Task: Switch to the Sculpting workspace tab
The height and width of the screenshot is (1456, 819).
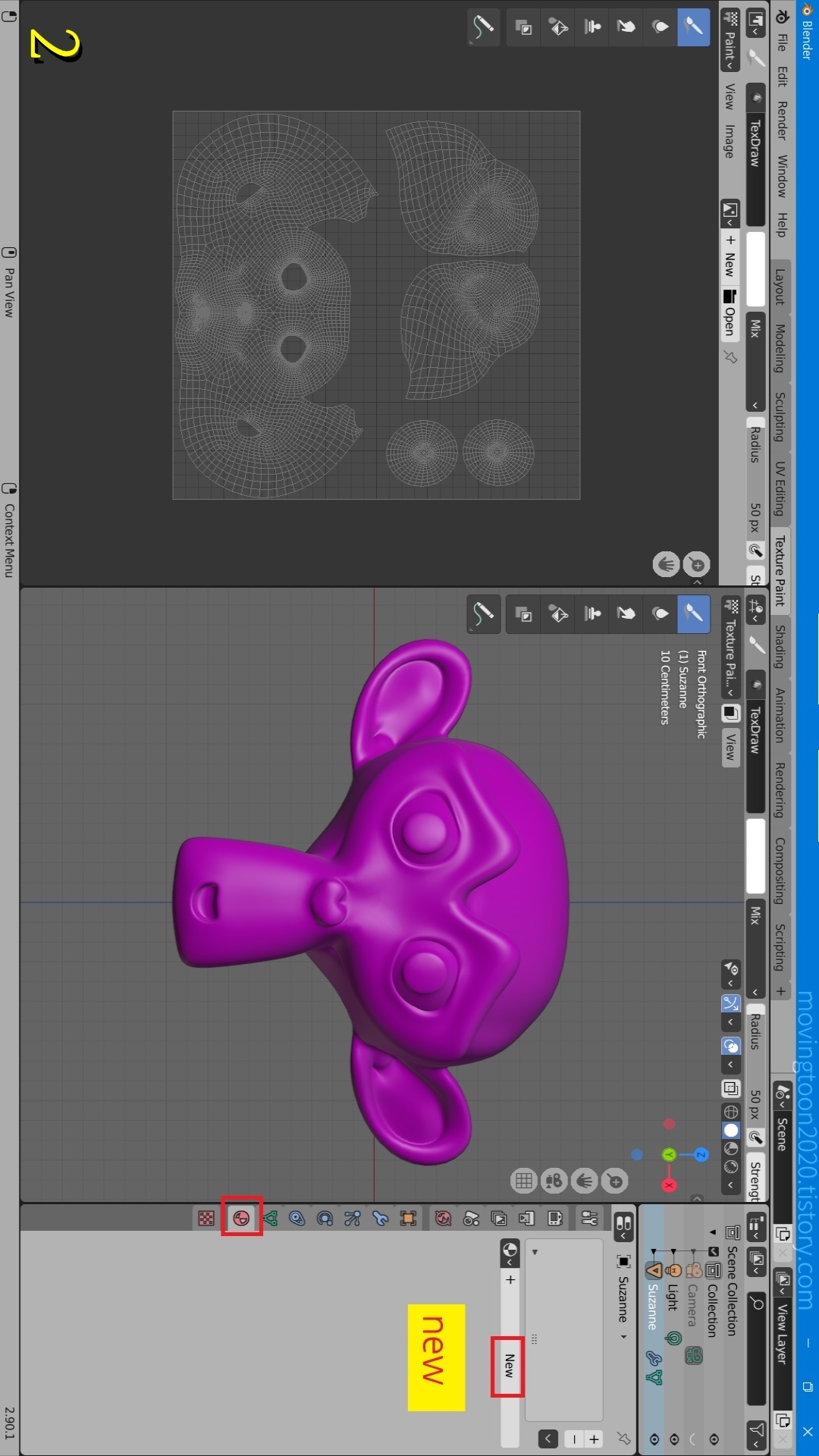Action: click(780, 416)
